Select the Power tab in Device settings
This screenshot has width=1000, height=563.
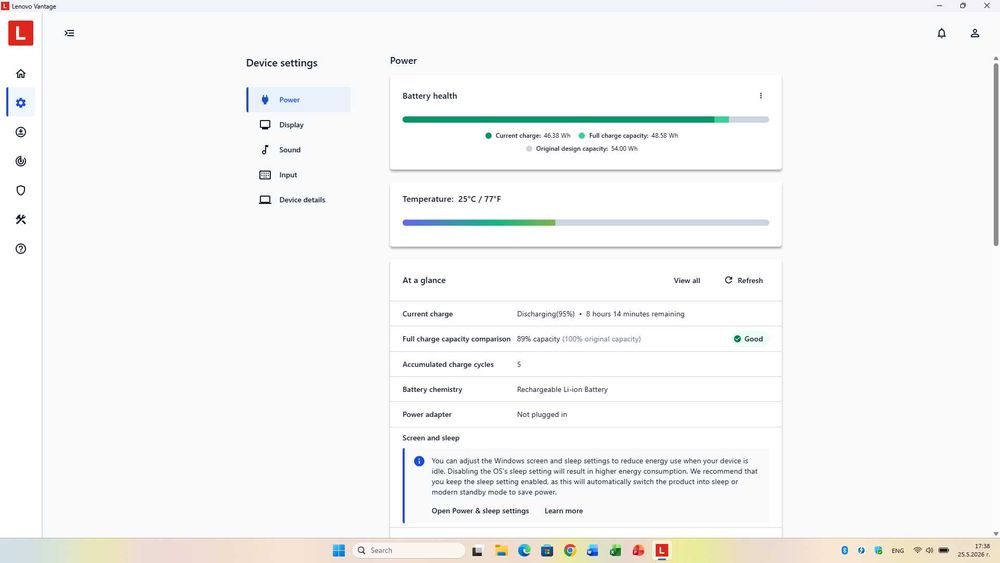(x=298, y=99)
